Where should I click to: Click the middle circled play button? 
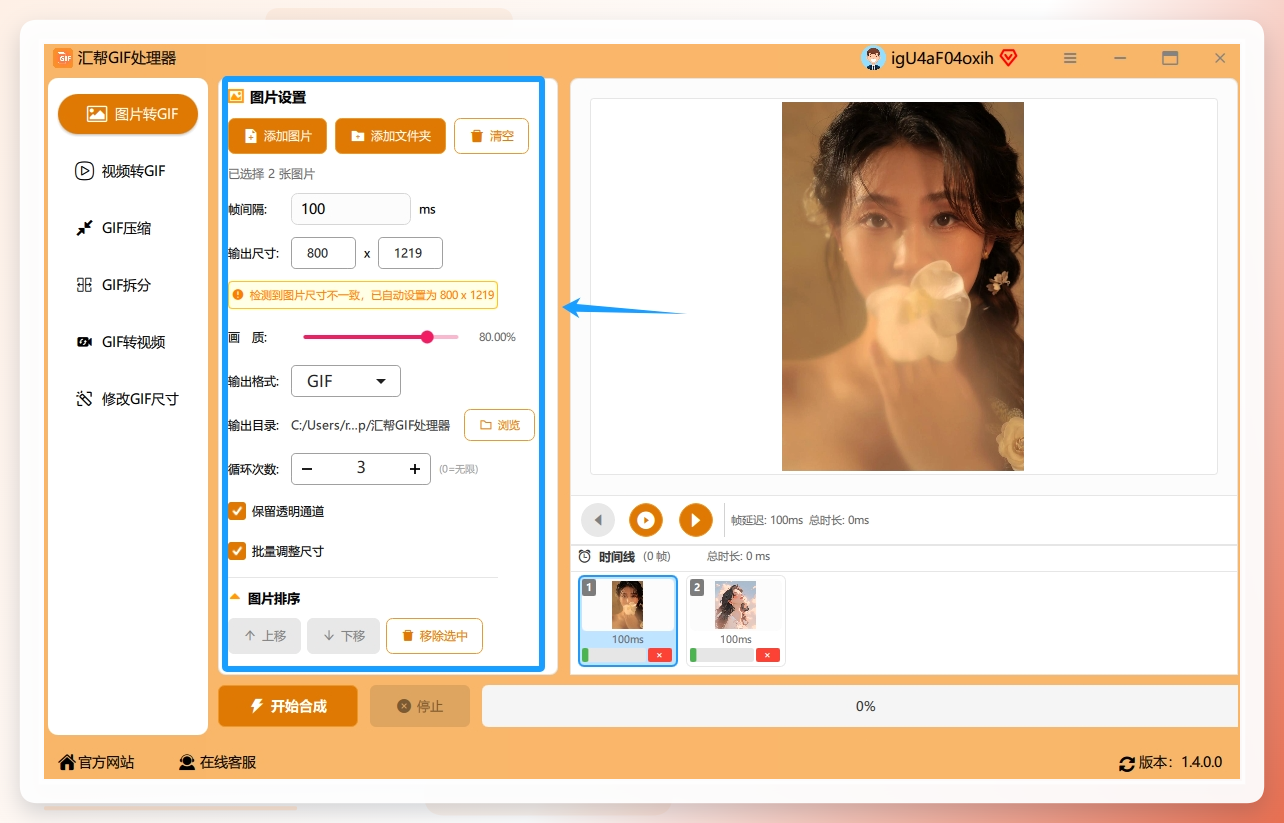point(646,520)
